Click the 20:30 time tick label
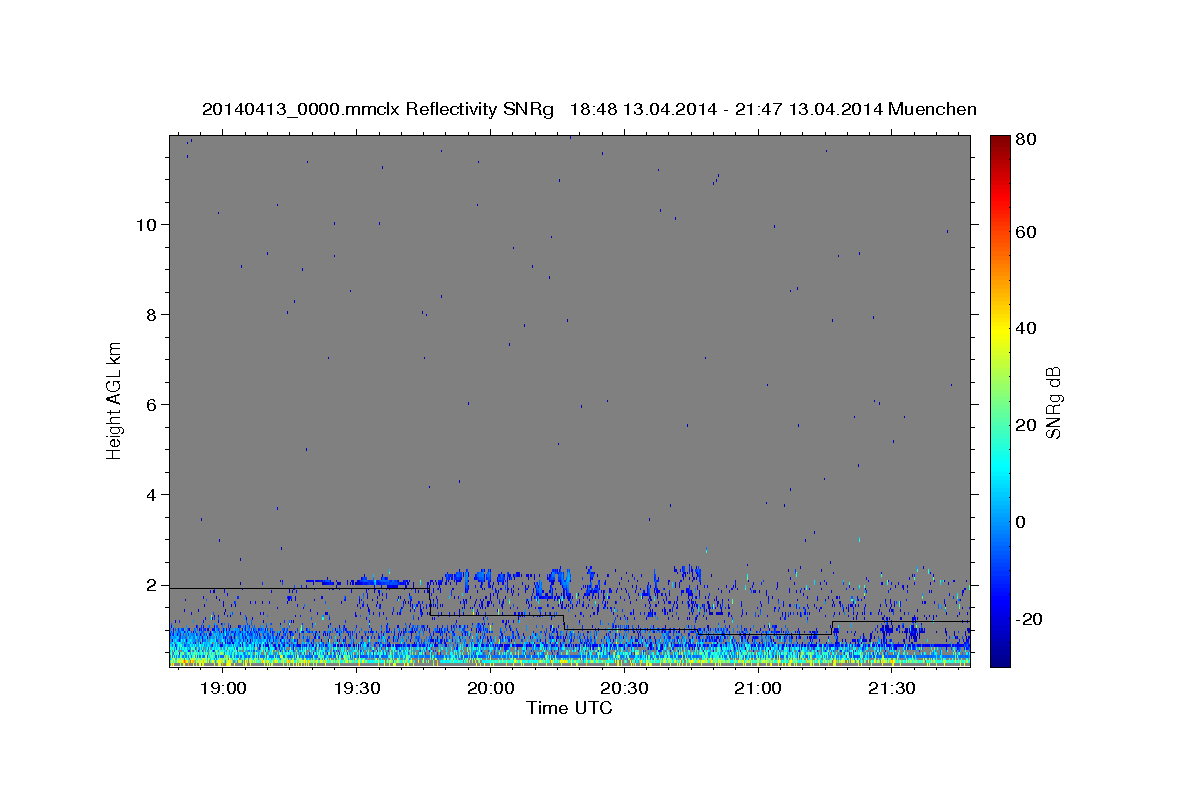1200x800 pixels. coord(625,688)
